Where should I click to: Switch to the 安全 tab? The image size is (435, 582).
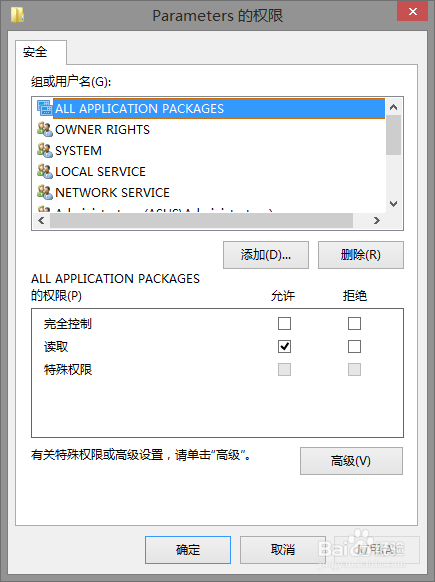[x=35, y=52]
